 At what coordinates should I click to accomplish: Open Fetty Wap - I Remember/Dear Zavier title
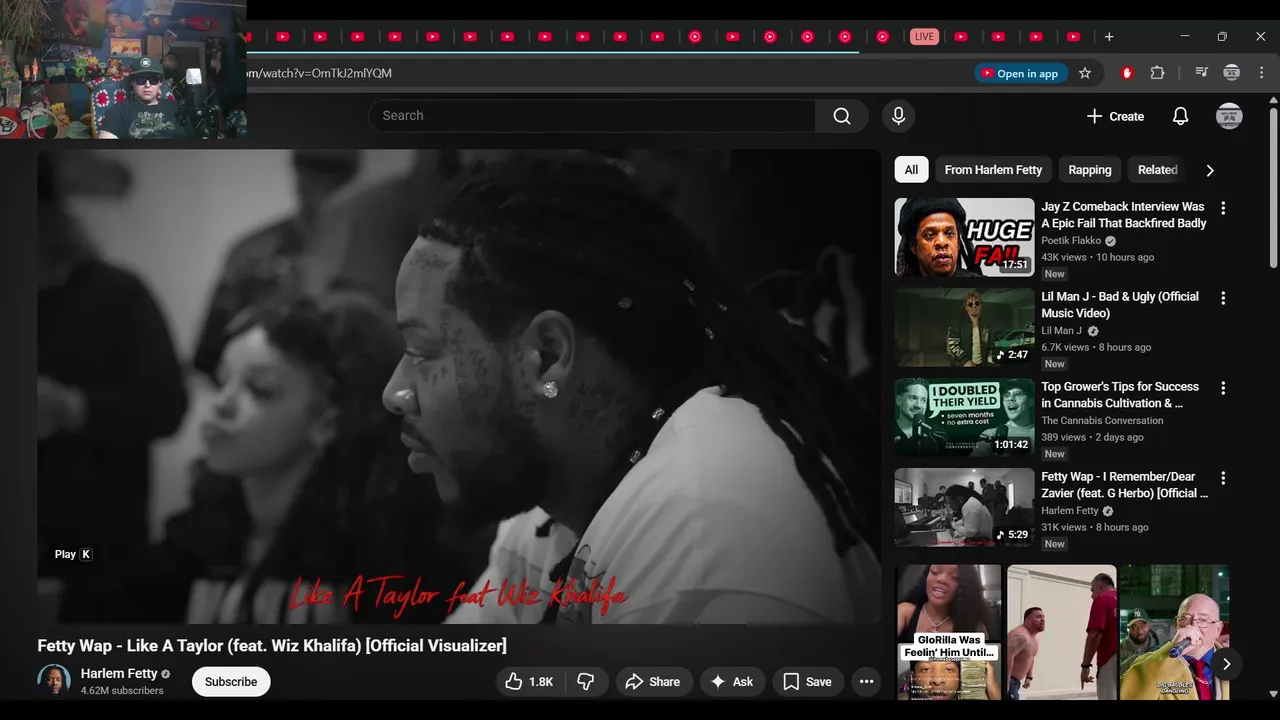pos(1124,485)
